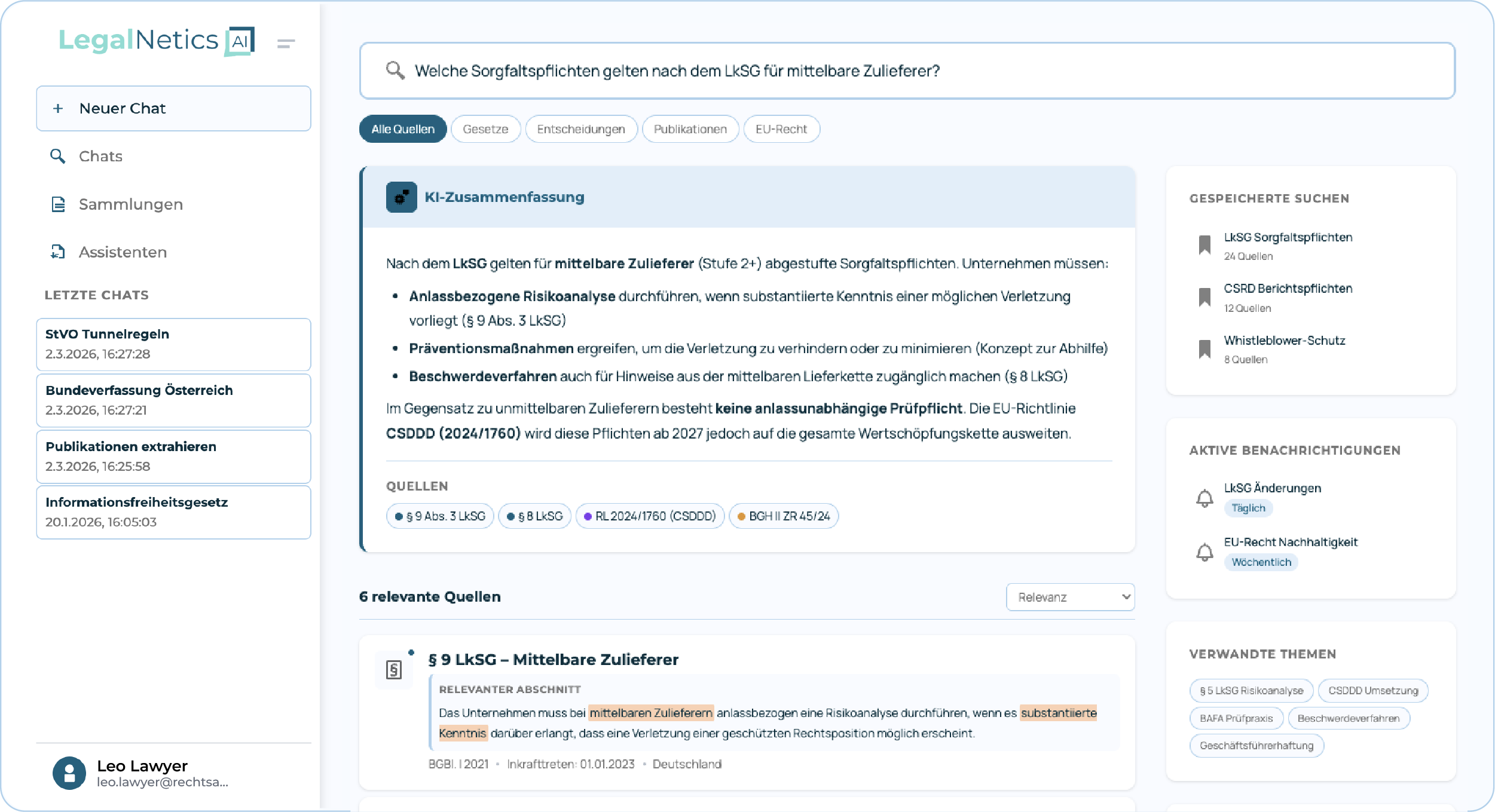Click the plus icon on Neuer Chat
1495x812 pixels.
tap(58, 108)
